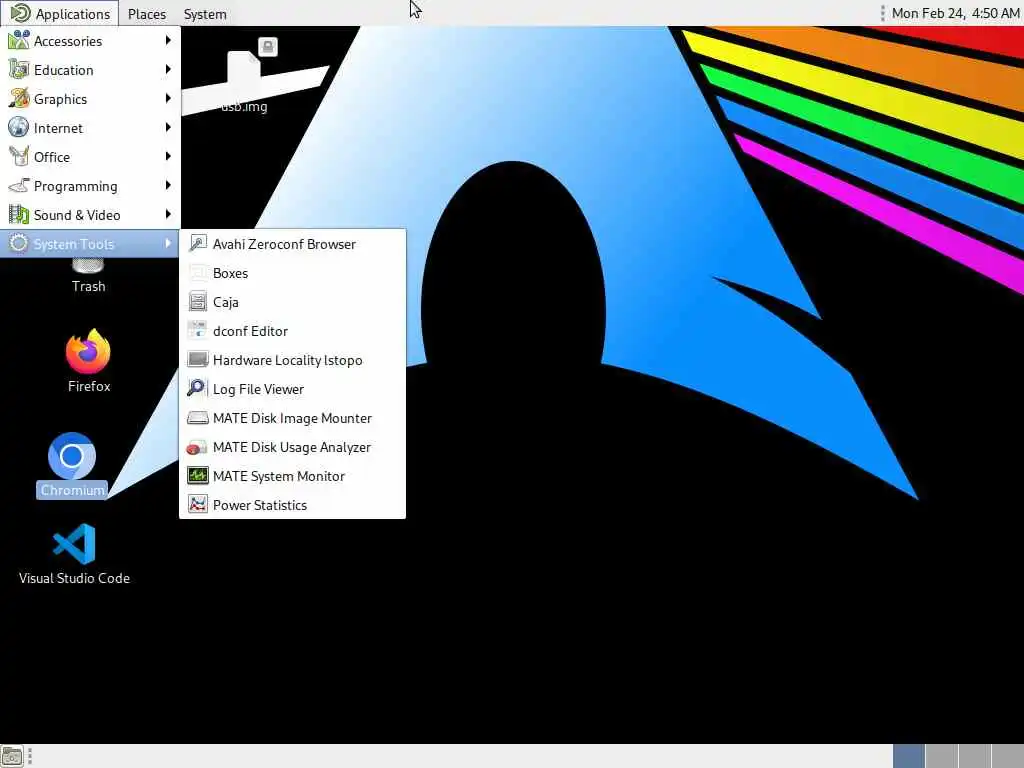This screenshot has height=768, width=1024.
Task: Select the System Tools menu label
Action: click(74, 244)
